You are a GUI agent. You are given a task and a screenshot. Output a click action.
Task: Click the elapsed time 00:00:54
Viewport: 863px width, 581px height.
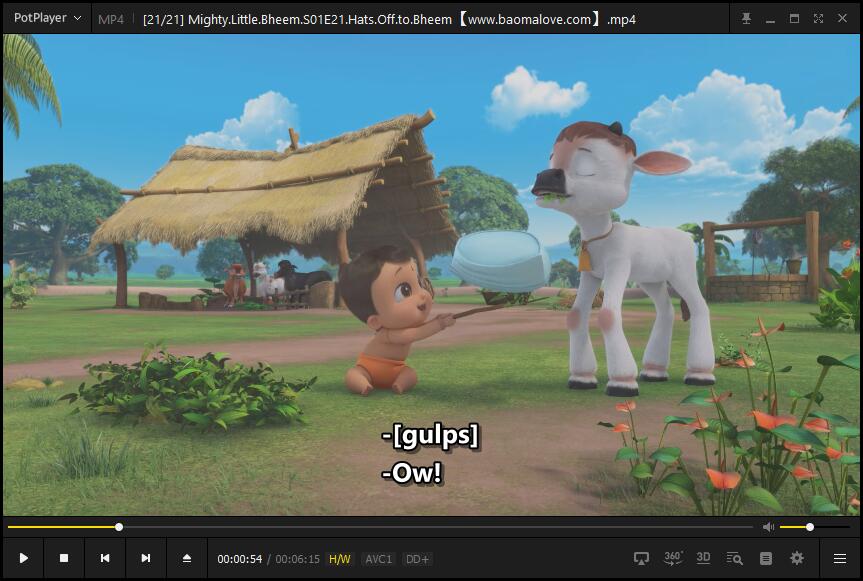tap(239, 560)
